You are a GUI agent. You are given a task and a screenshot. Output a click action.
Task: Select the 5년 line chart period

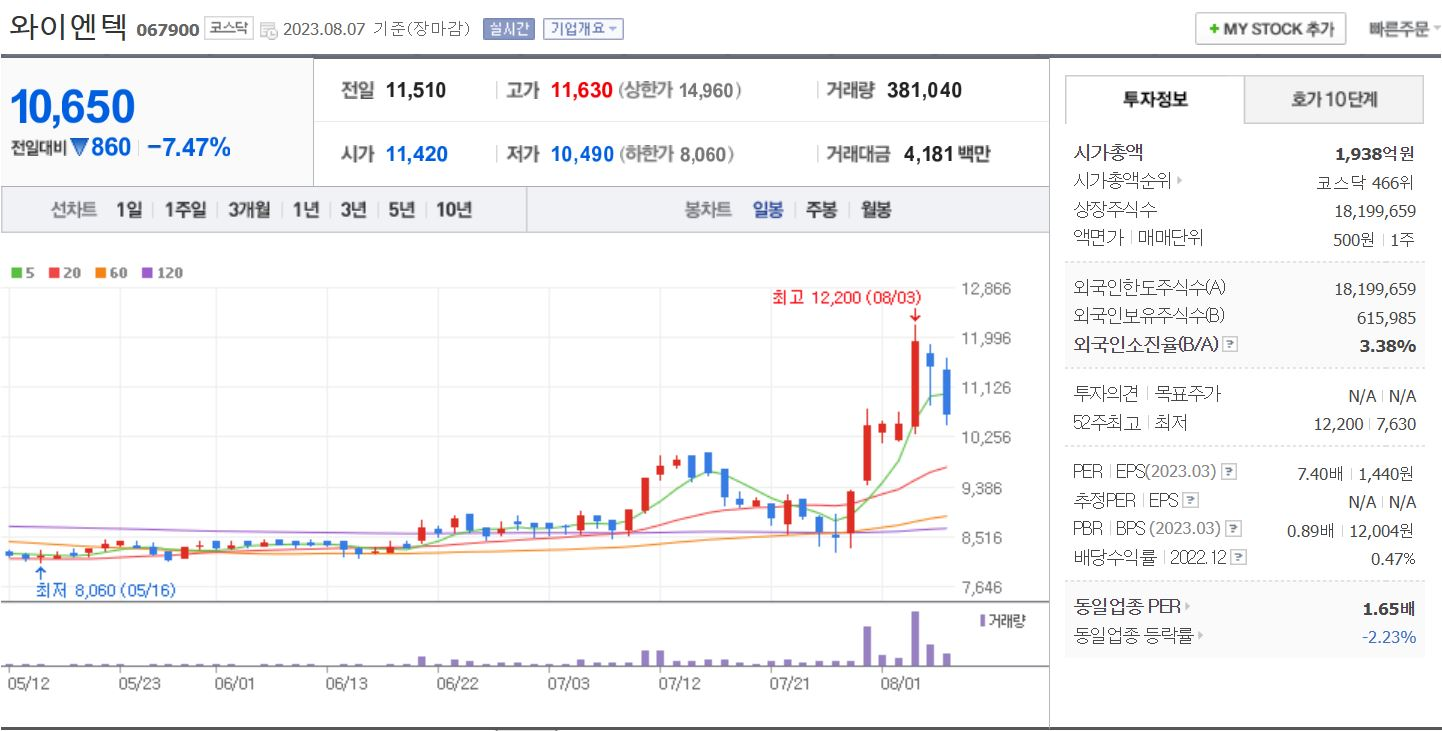401,210
